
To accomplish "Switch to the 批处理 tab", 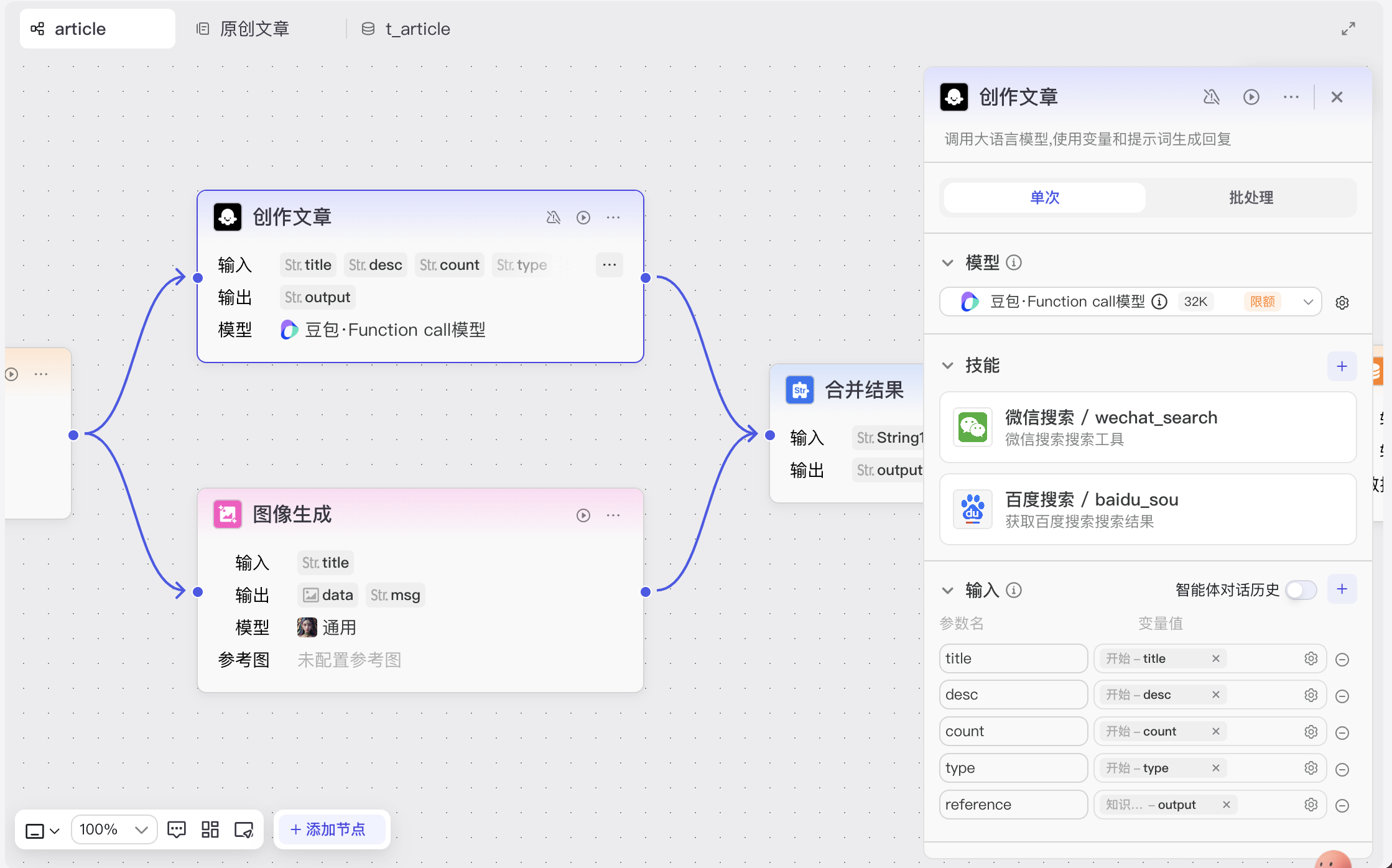I will [1250, 198].
